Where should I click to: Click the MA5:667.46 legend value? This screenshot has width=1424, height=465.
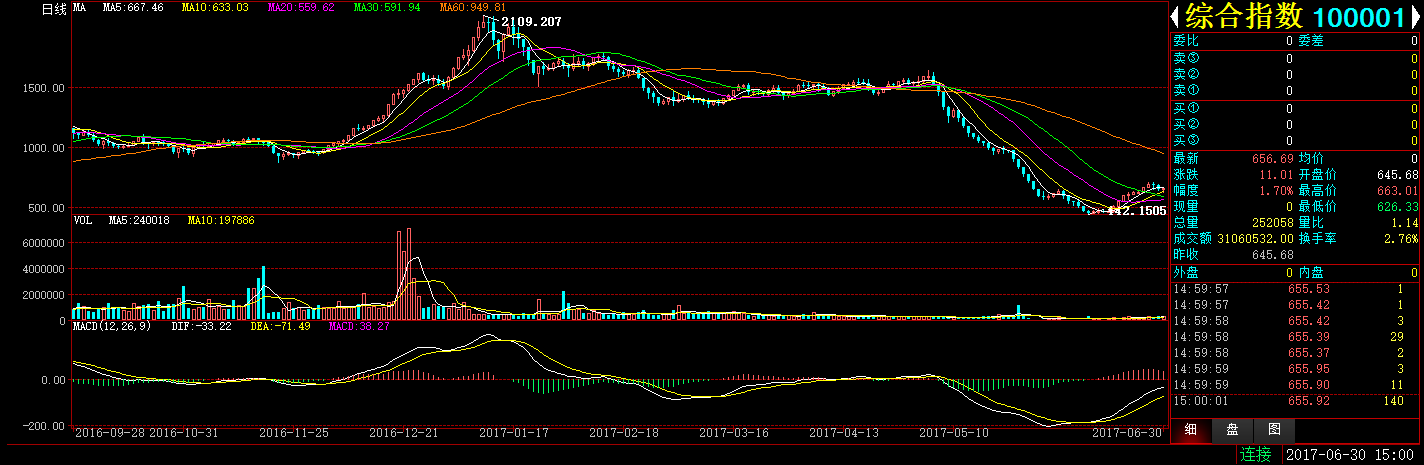click(x=134, y=8)
